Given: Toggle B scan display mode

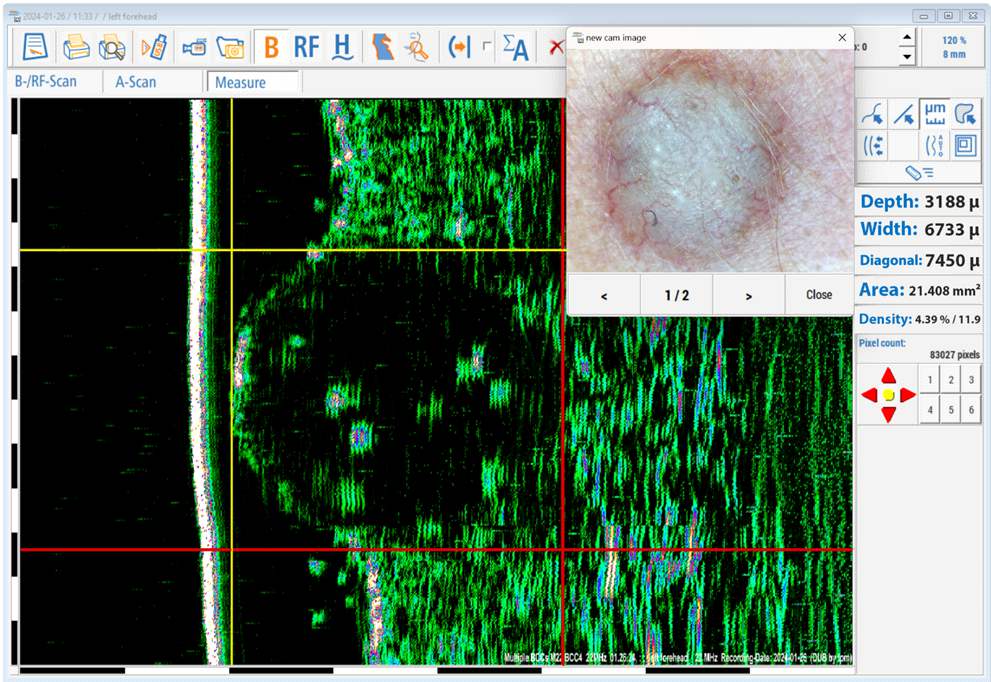Looking at the screenshot, I should pyautogui.click(x=270, y=47).
